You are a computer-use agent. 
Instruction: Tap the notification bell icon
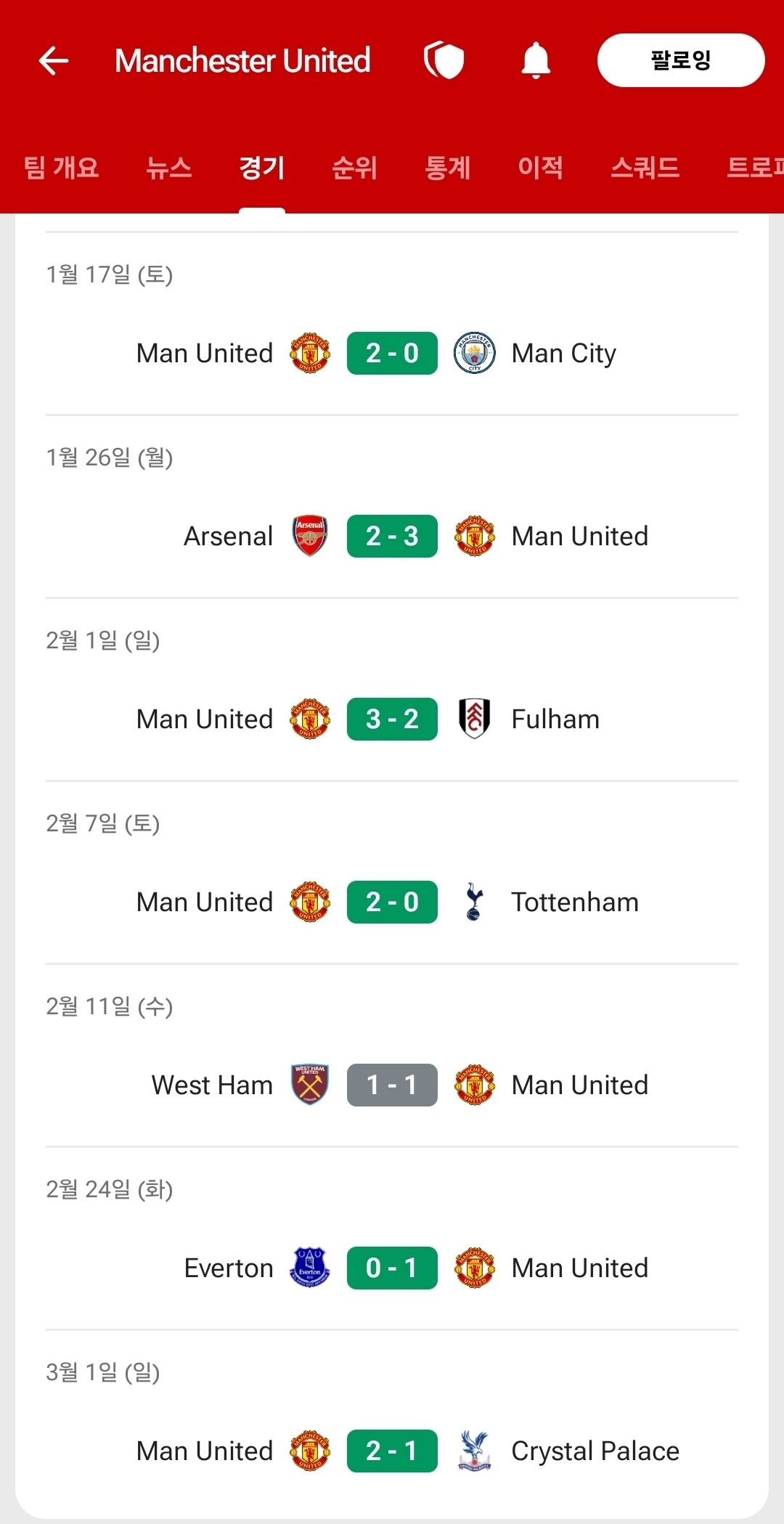pyautogui.click(x=536, y=60)
